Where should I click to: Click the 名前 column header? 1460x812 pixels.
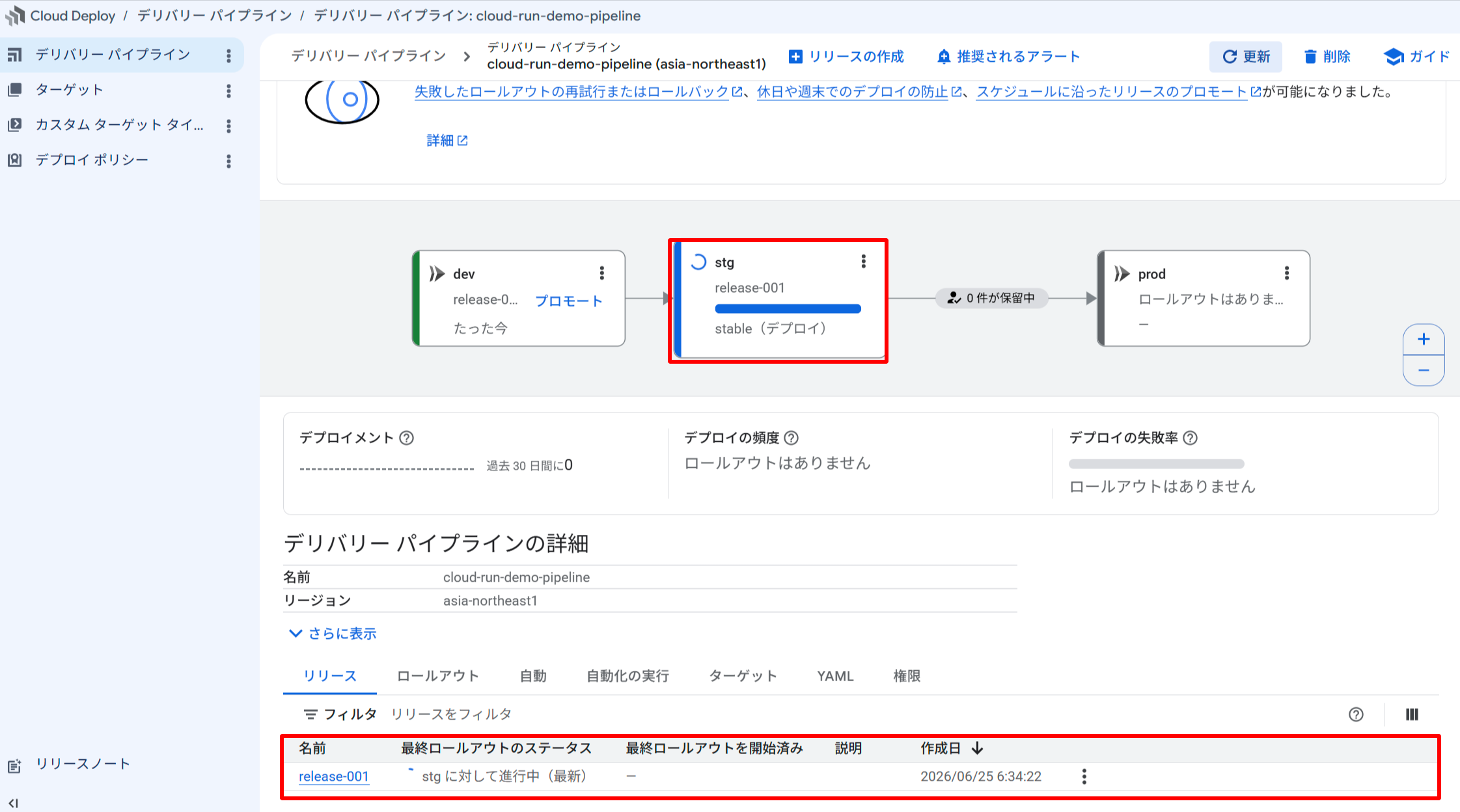tap(312, 749)
